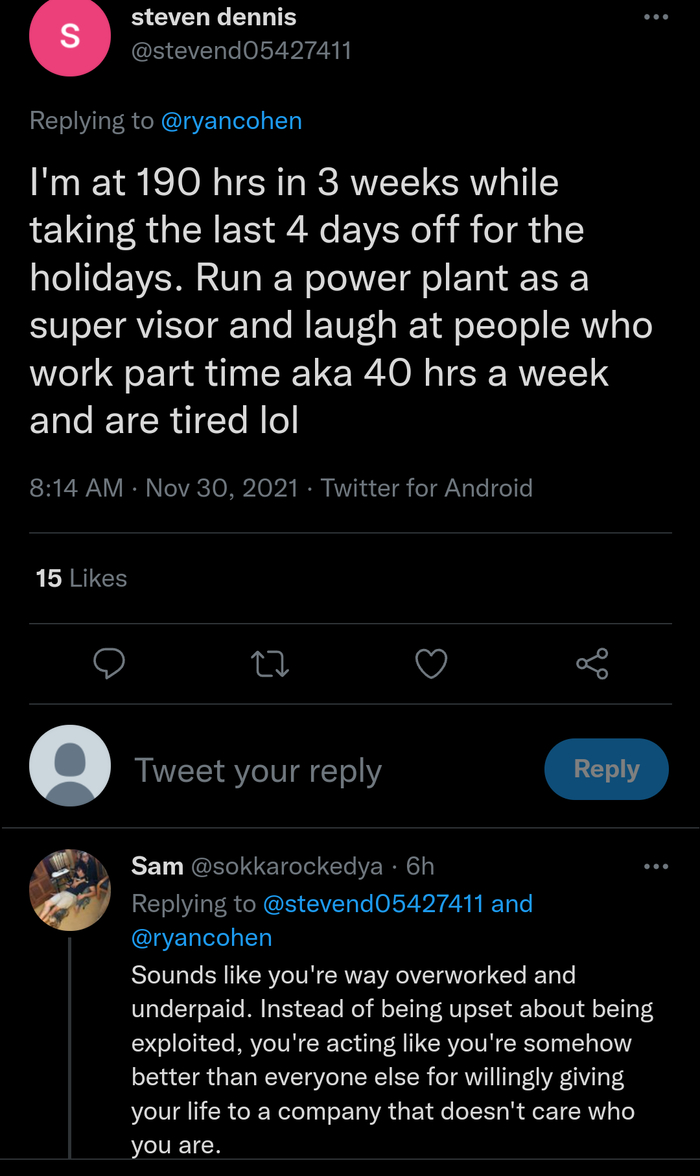Viewport: 700px width, 1176px height.
Task: Open the @ryancohen mention in Sam's reply
Action: click(x=202, y=937)
